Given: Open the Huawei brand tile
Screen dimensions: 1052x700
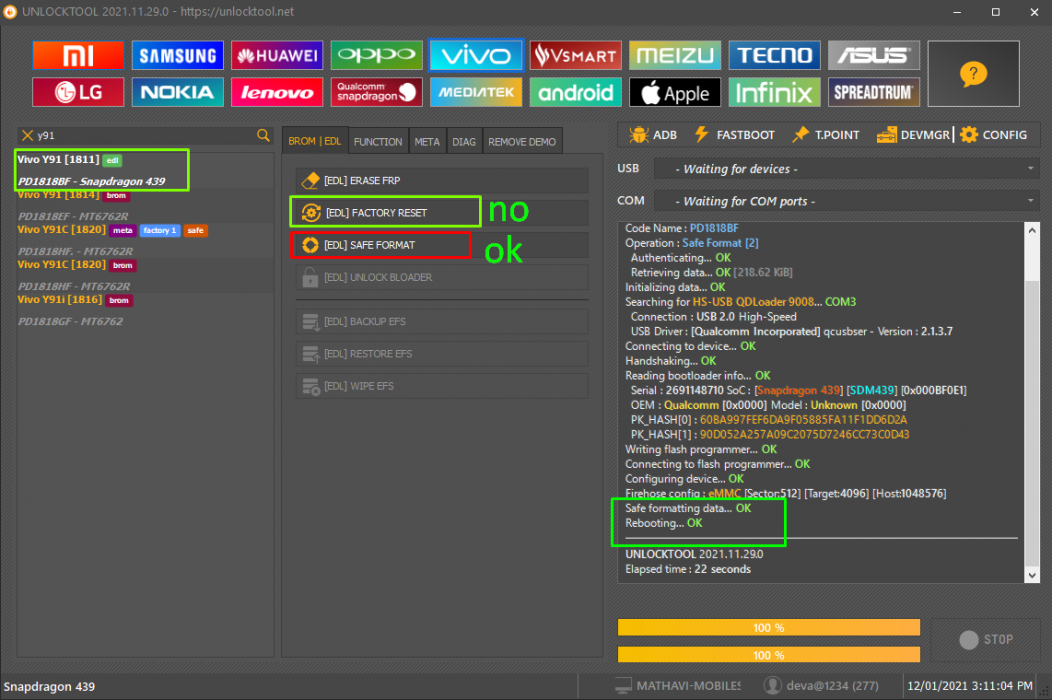Looking at the screenshot, I should tap(276, 55).
